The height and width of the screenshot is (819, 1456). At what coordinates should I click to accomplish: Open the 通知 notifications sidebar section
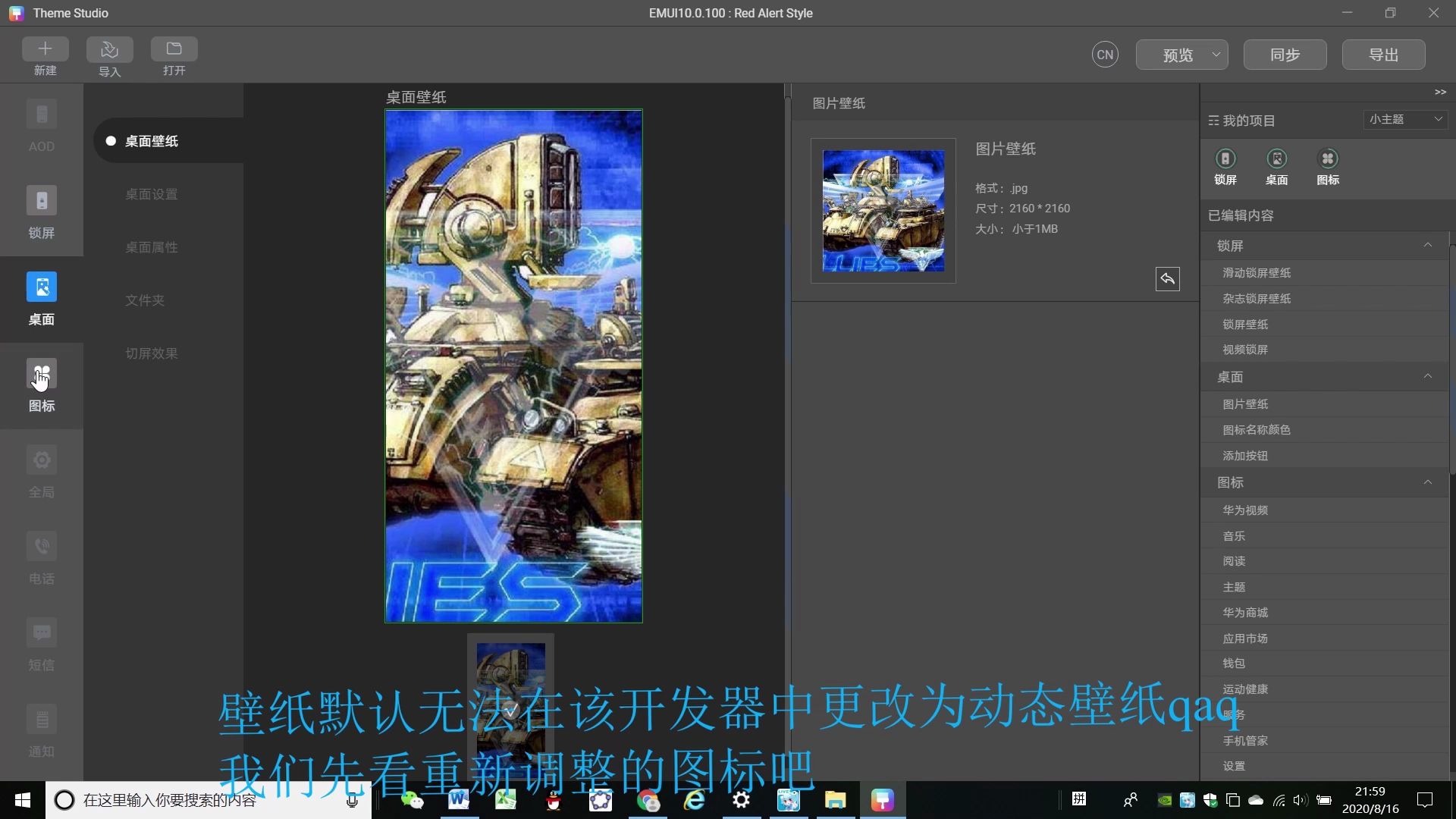click(x=42, y=732)
